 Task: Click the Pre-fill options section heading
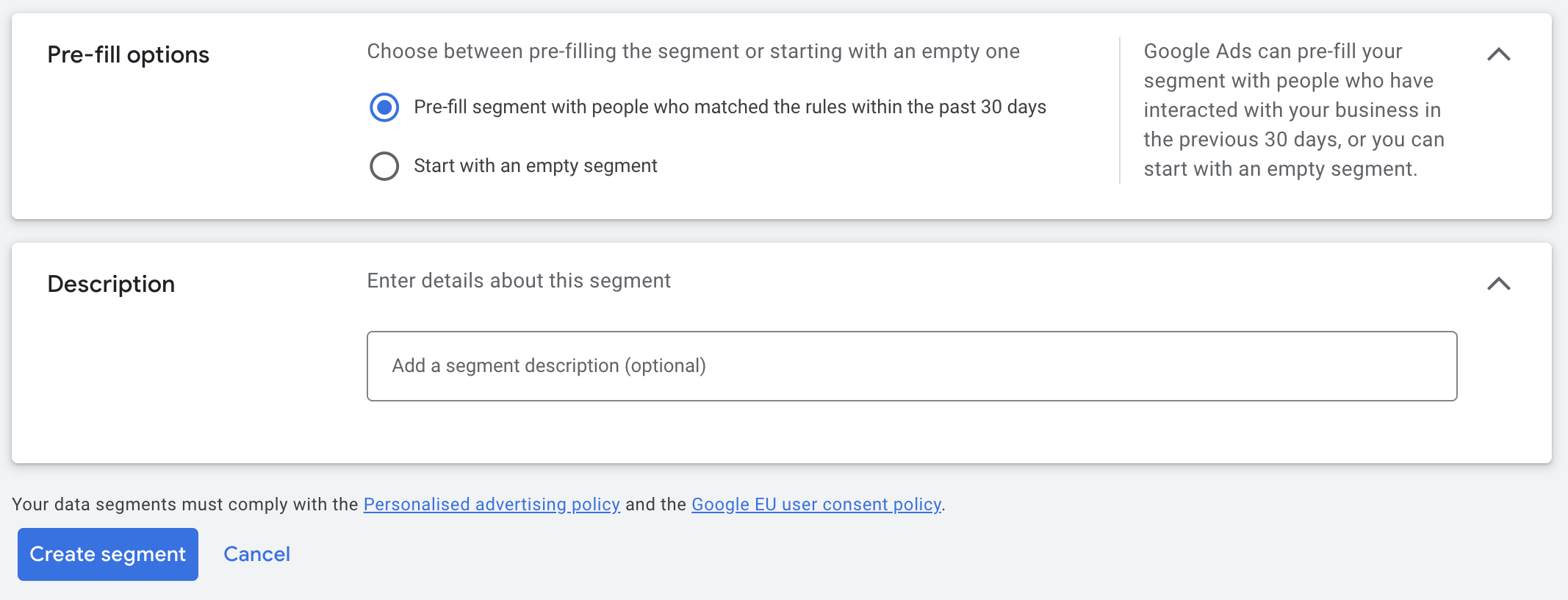[x=129, y=54]
